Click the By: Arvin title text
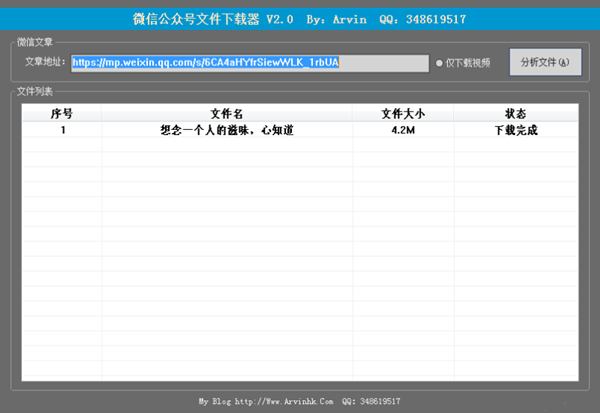Viewport: 600px width, 413px height. pyautogui.click(x=336, y=19)
